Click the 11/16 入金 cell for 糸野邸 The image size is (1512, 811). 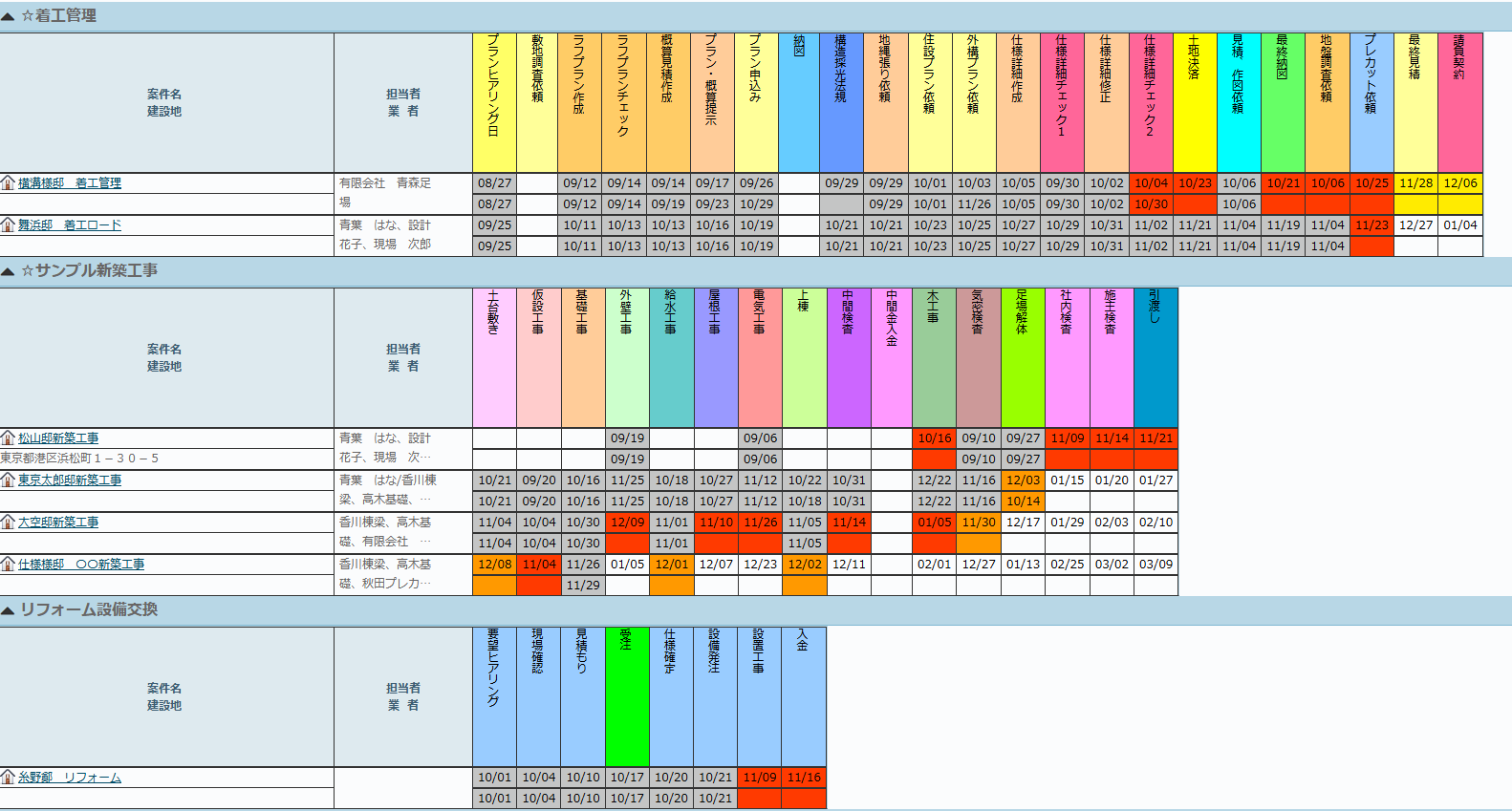(804, 778)
